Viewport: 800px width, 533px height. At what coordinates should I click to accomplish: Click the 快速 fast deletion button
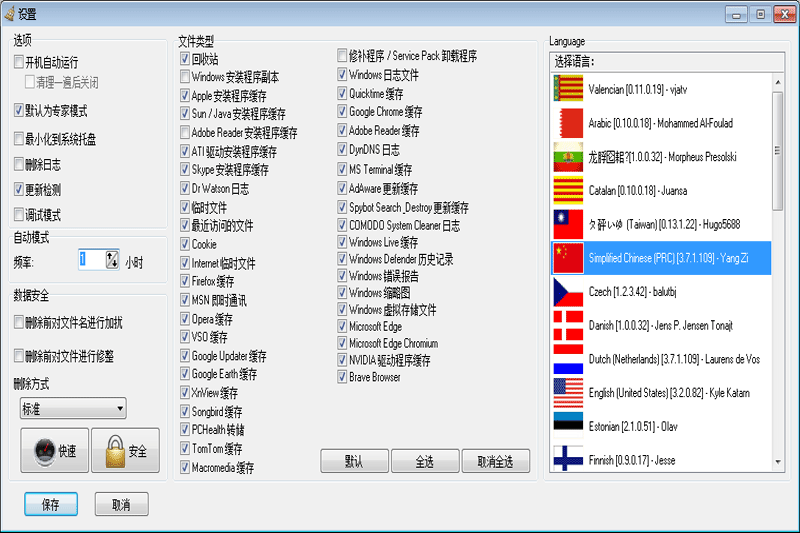55,450
